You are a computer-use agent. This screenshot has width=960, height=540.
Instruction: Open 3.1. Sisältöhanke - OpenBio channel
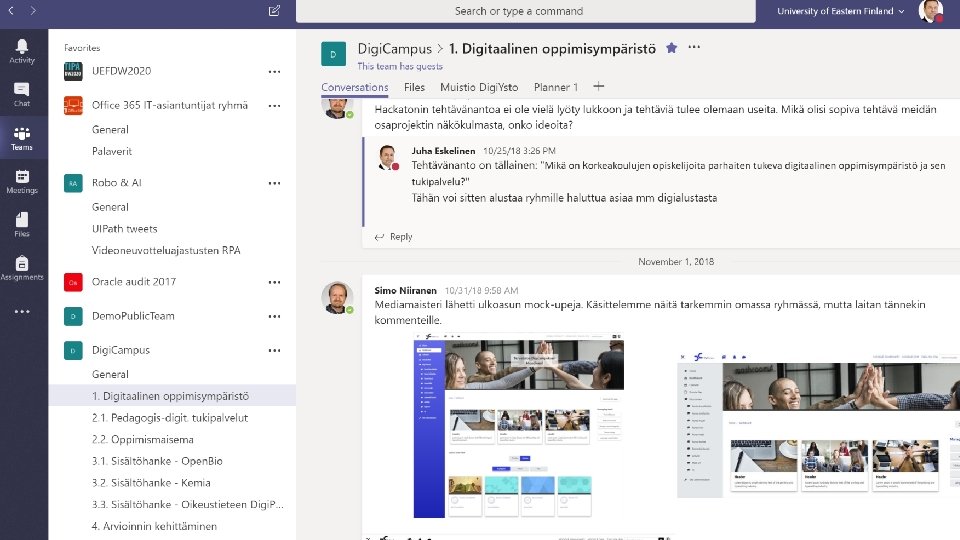157,461
